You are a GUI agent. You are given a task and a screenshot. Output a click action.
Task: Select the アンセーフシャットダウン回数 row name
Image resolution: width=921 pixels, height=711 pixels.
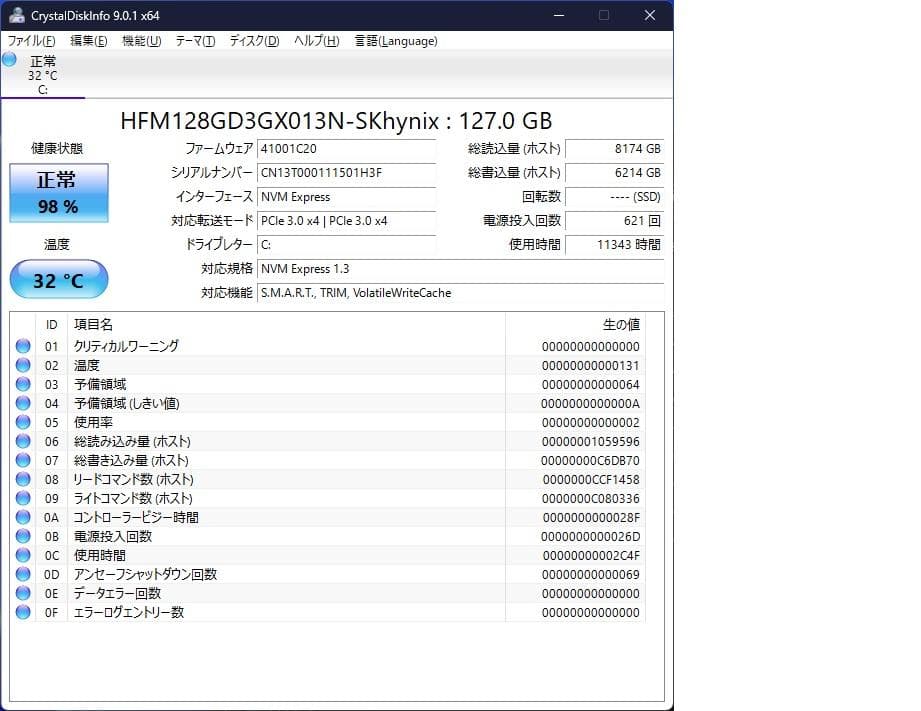coord(145,574)
